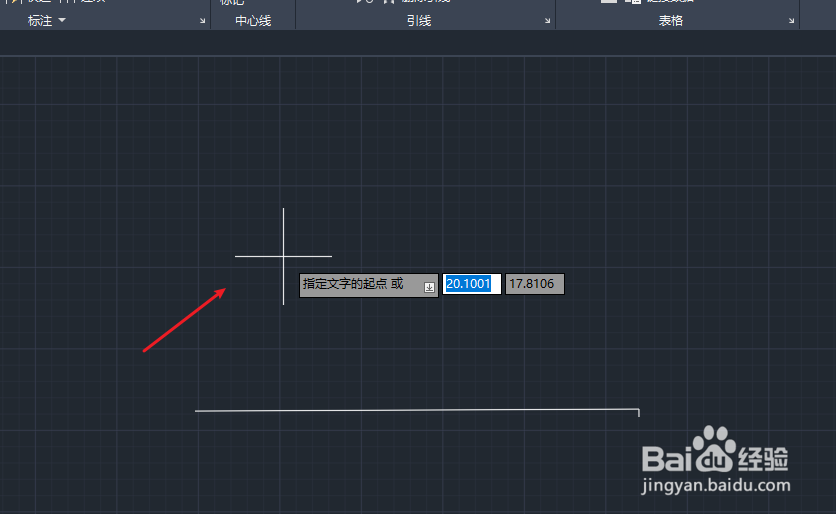Screen dimensions: 836x514
Task: Expand the 标注 panel dropdown
Action: (61, 20)
